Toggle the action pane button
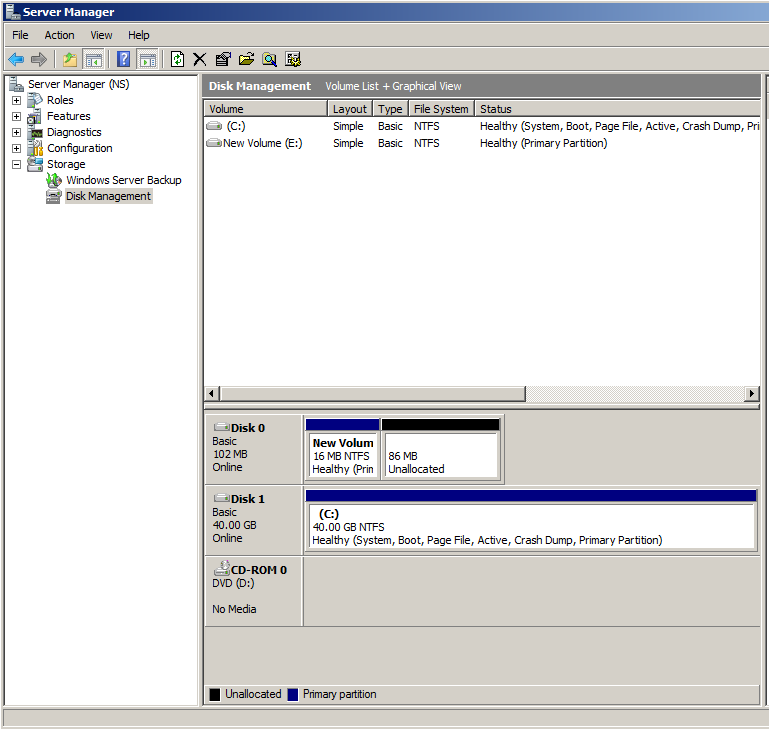769x729 pixels. 148,59
